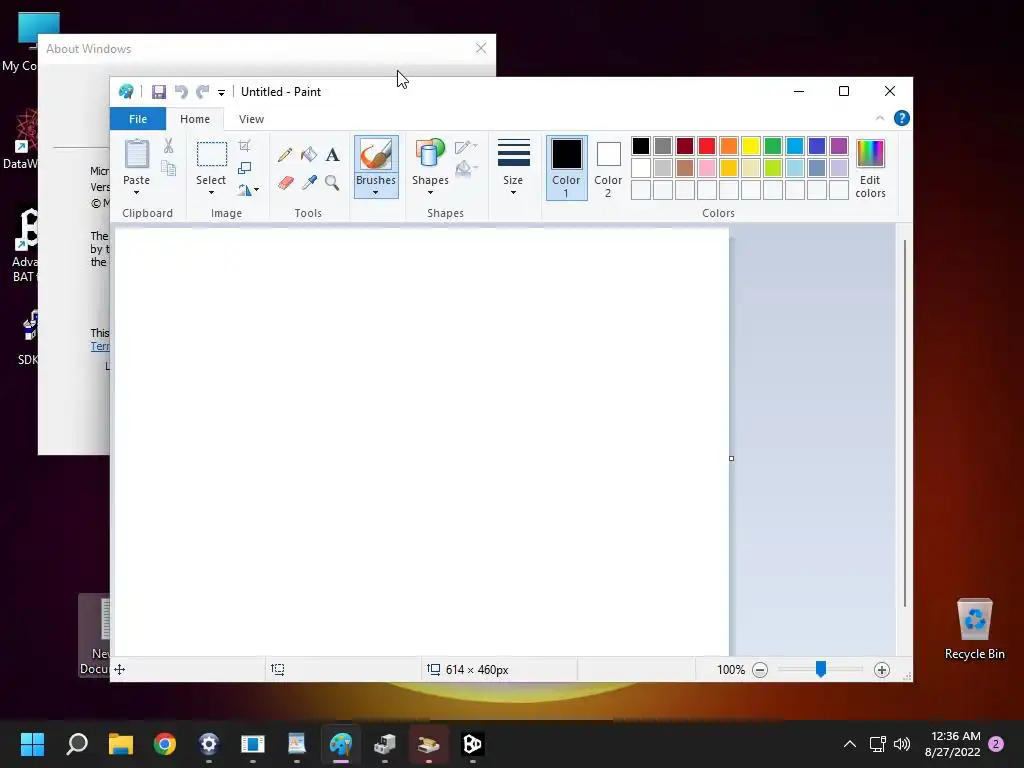Click the Shapes gallery icon
The image size is (1024, 768).
[x=430, y=155]
